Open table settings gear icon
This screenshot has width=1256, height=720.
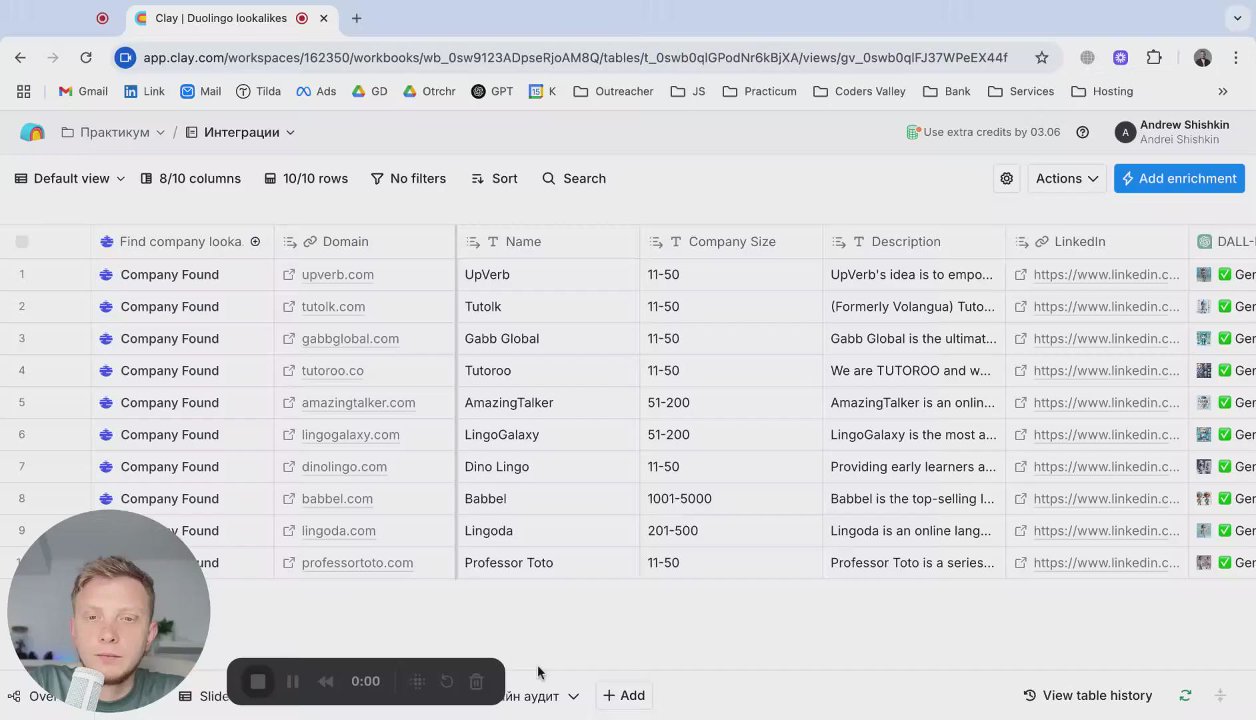1007,178
